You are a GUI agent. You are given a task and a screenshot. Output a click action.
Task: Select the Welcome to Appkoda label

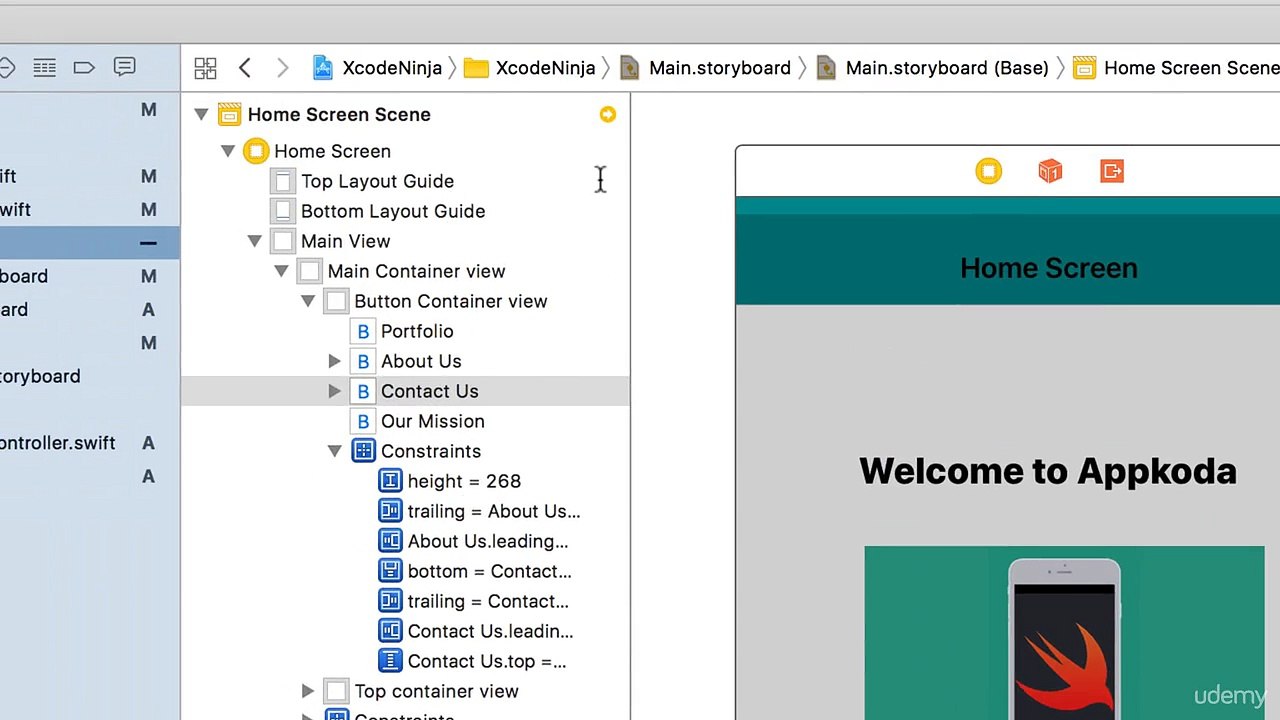point(1048,471)
